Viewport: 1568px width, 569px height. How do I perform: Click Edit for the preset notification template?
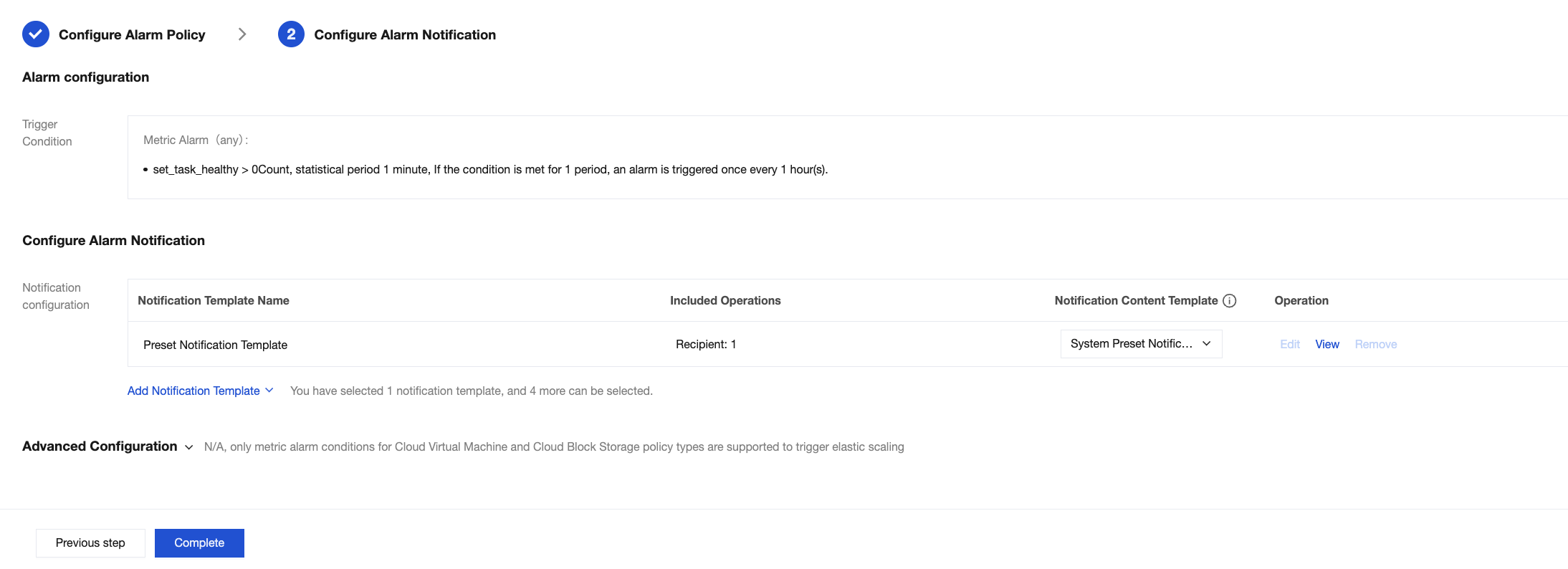[x=1290, y=345]
